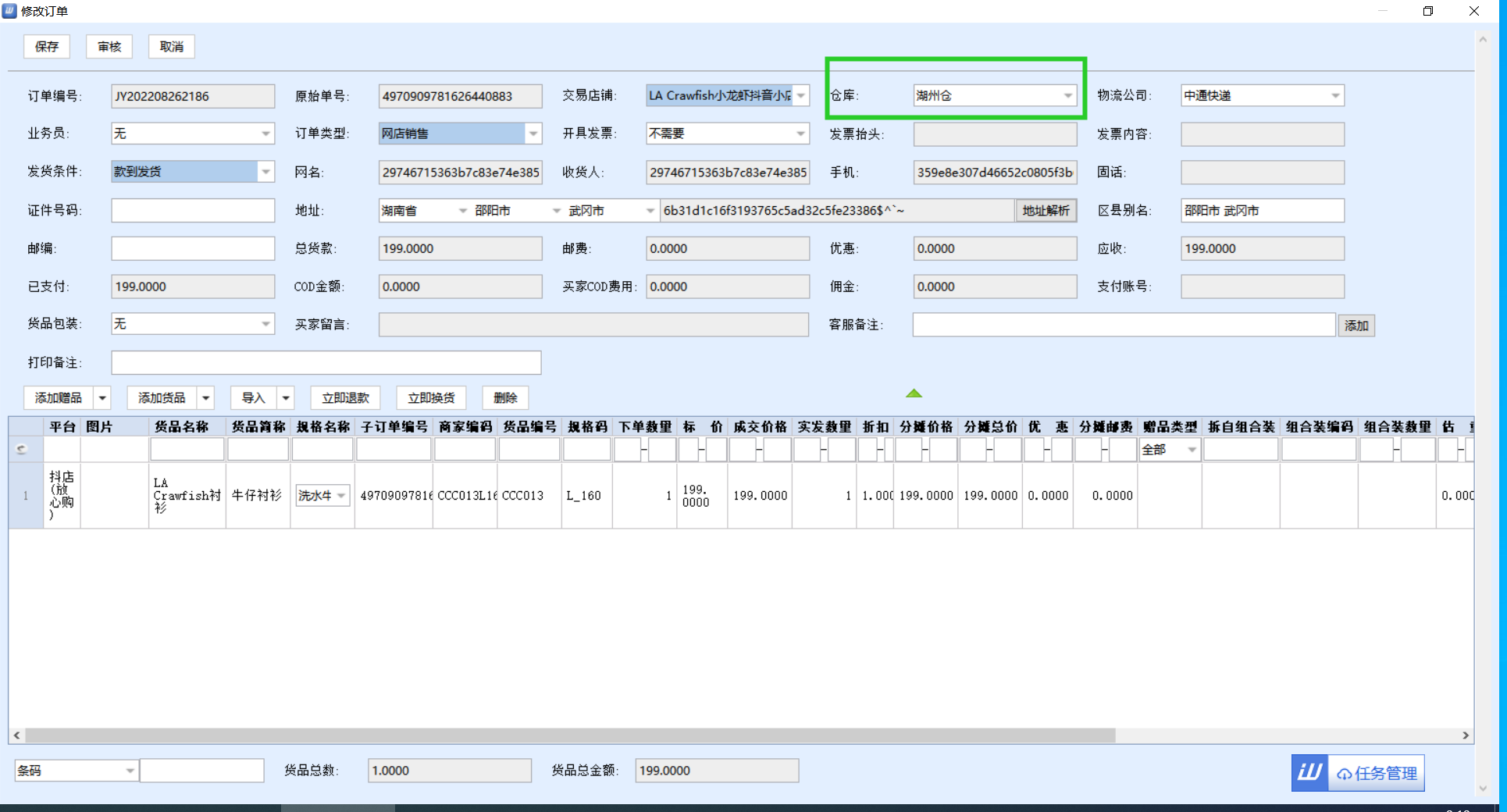Click the 客服备注 input field

(x=1123, y=325)
